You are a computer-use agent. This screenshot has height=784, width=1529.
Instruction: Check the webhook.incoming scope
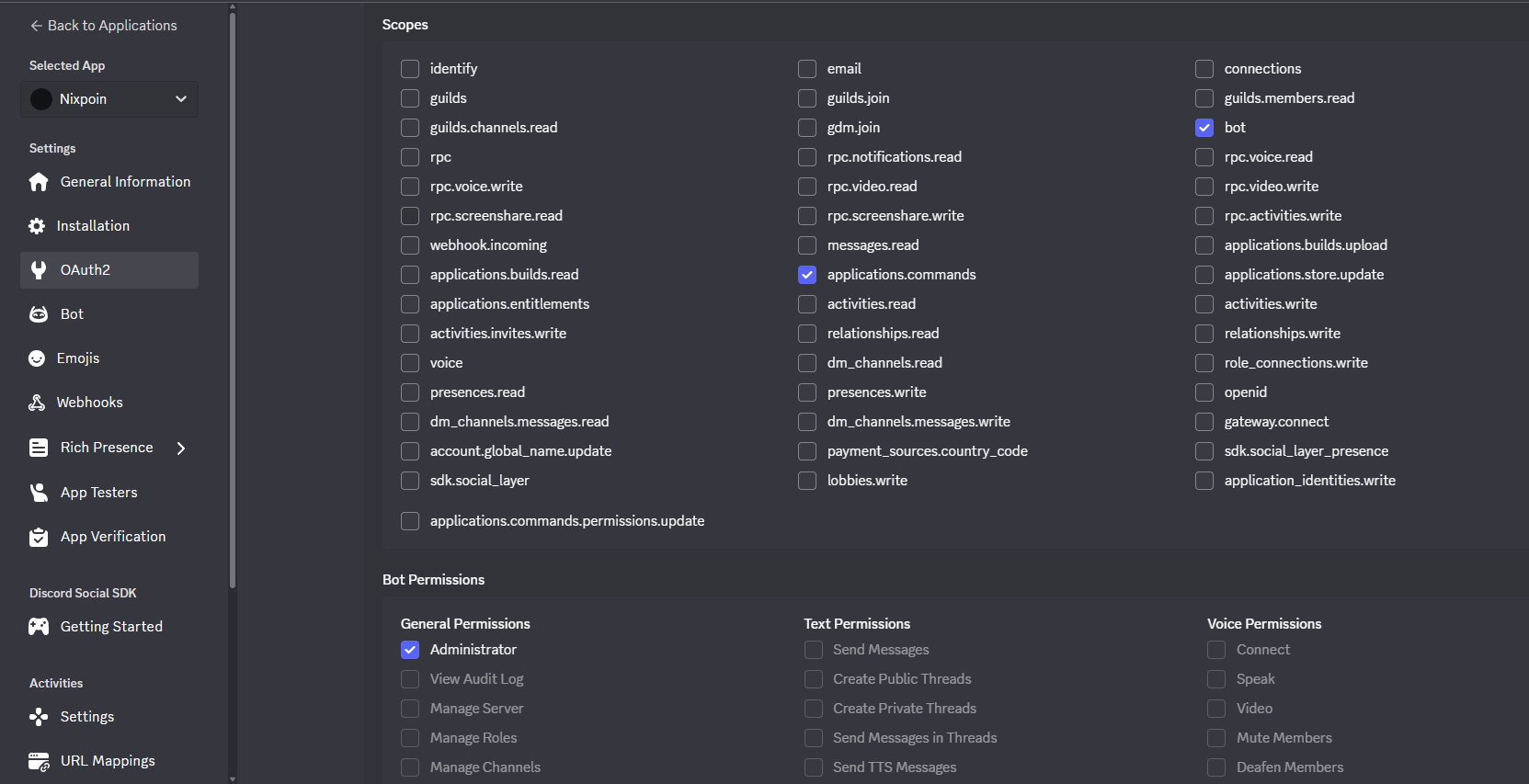410,245
